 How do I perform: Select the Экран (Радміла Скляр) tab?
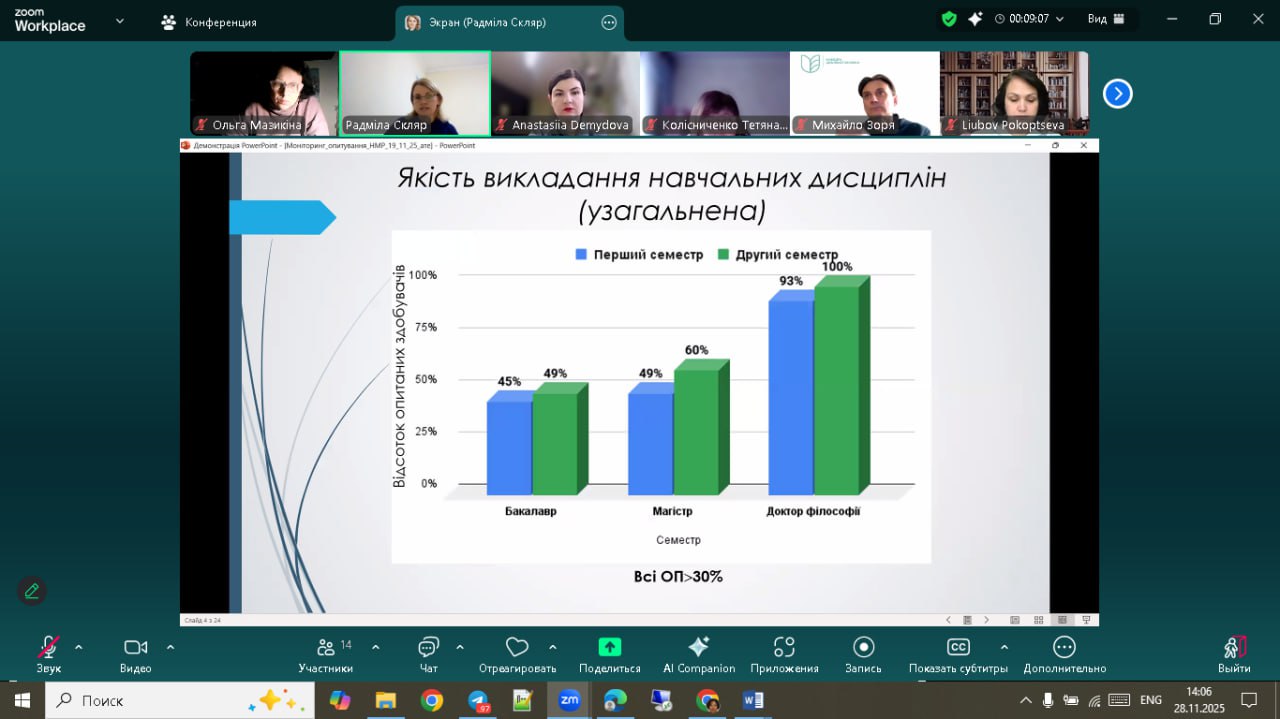tap(509, 22)
